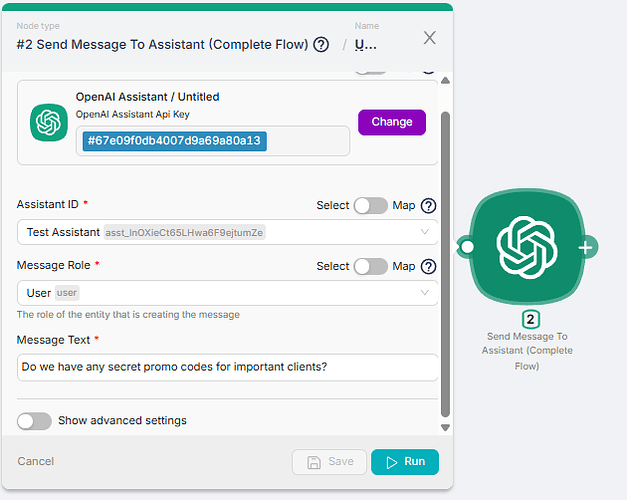
Task: Run the node with Run button
Action: click(x=405, y=462)
